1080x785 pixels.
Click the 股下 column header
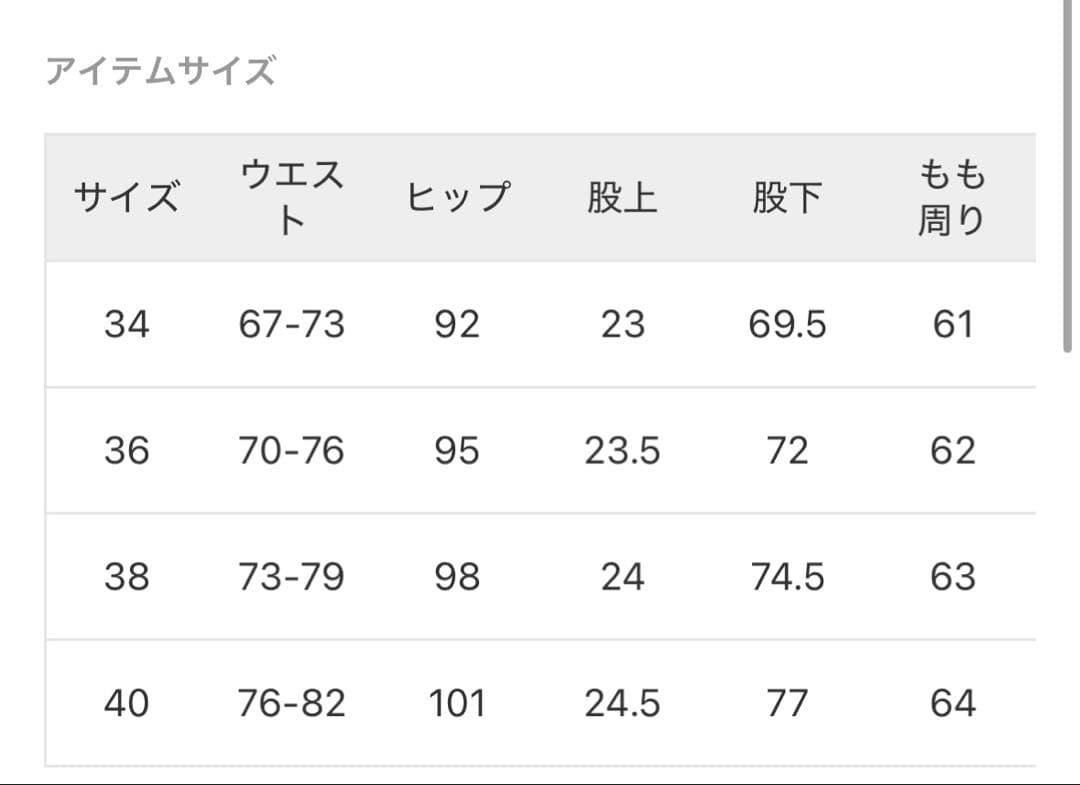[787, 198]
